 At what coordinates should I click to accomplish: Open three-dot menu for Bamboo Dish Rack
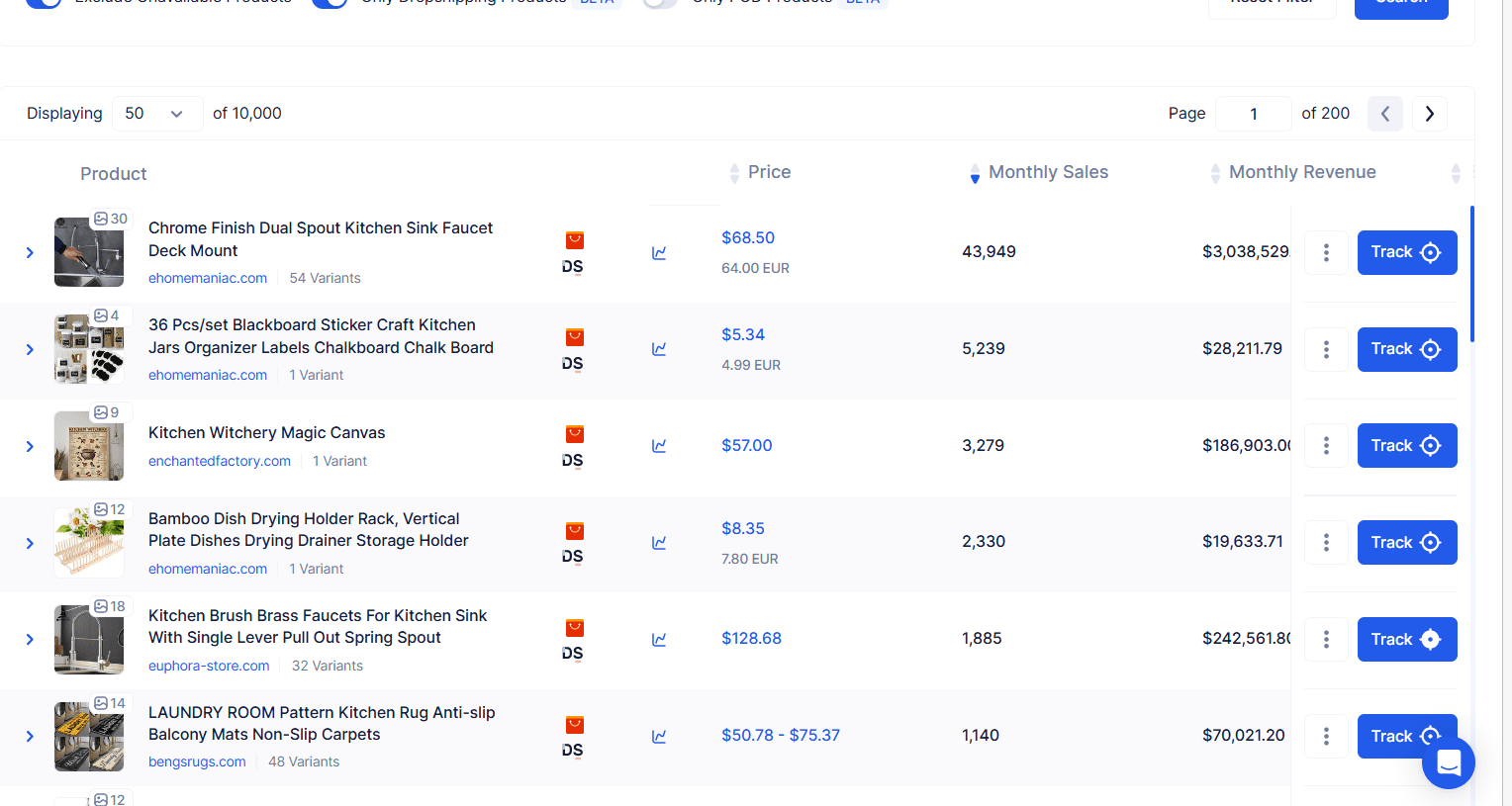pos(1326,542)
